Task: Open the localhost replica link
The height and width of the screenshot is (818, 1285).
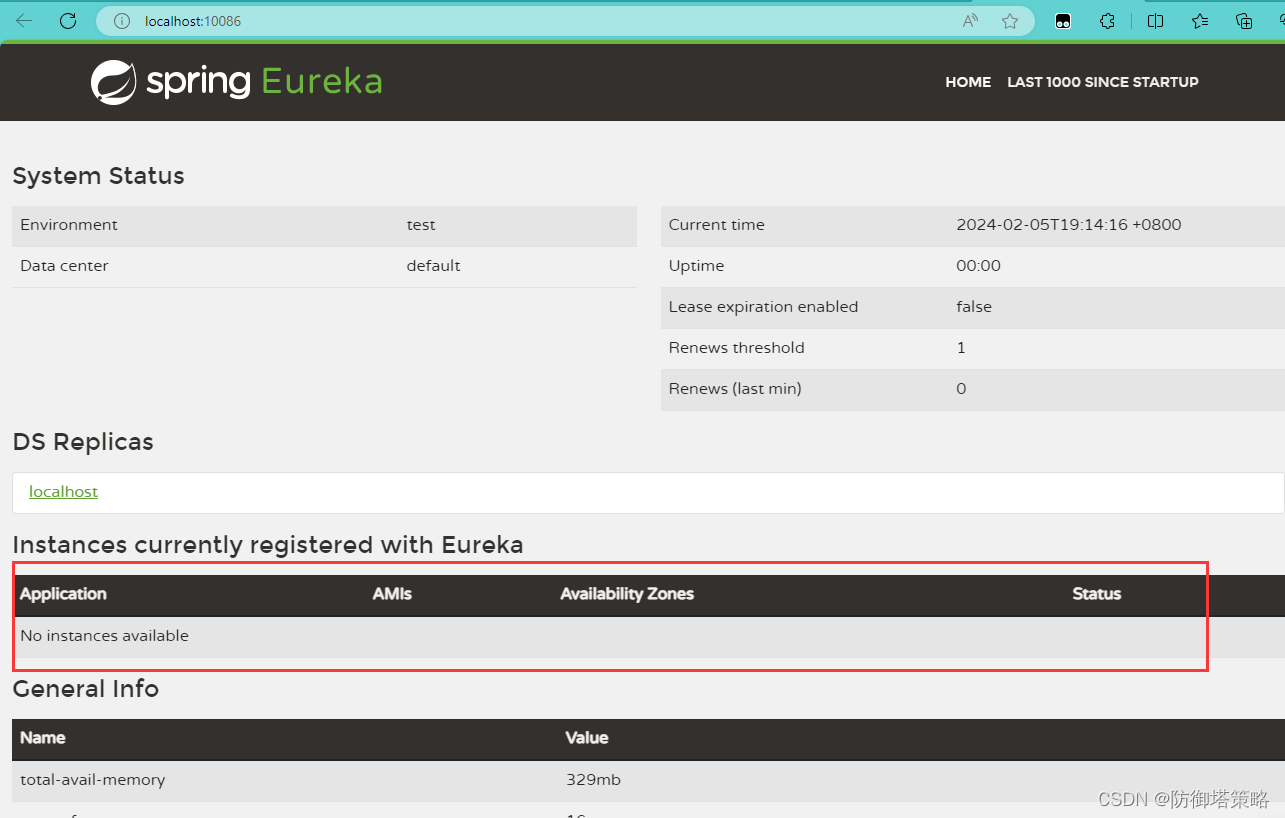Action: coord(63,491)
